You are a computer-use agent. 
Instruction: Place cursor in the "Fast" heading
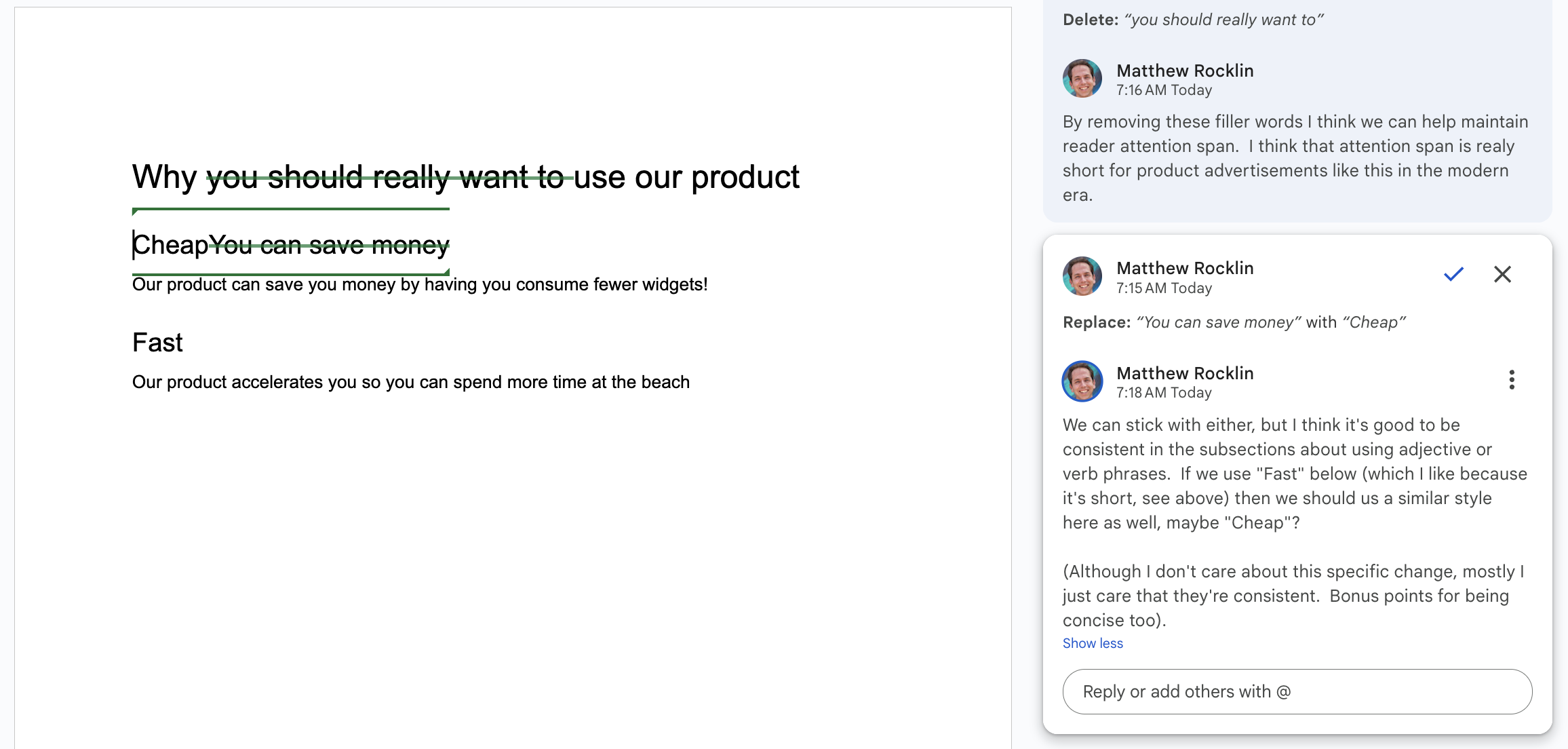coord(157,343)
